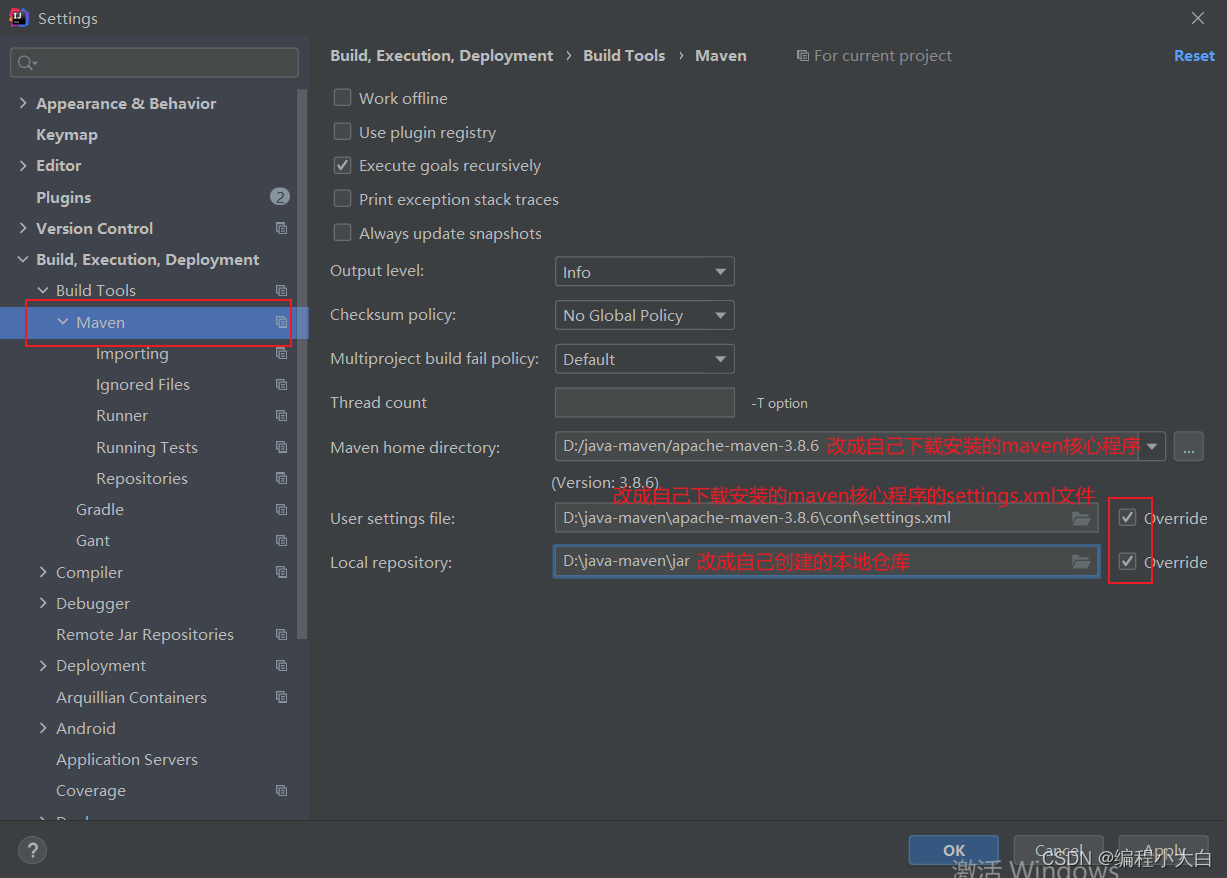Click the project-level icon beside Ignored Files
The image size is (1227, 878).
point(281,384)
